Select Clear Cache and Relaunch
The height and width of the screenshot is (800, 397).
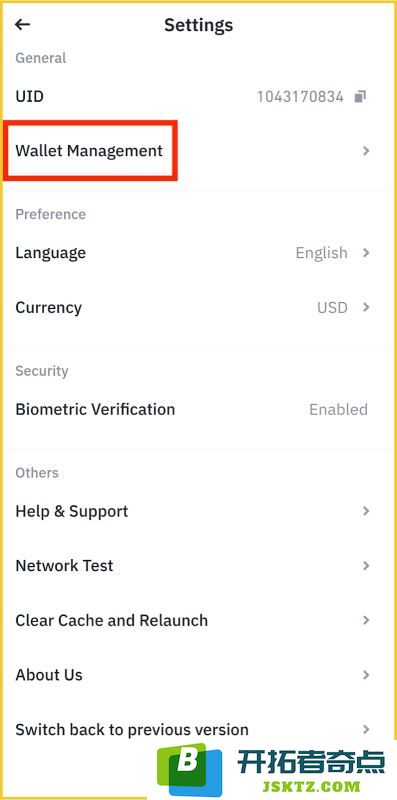[198, 620]
